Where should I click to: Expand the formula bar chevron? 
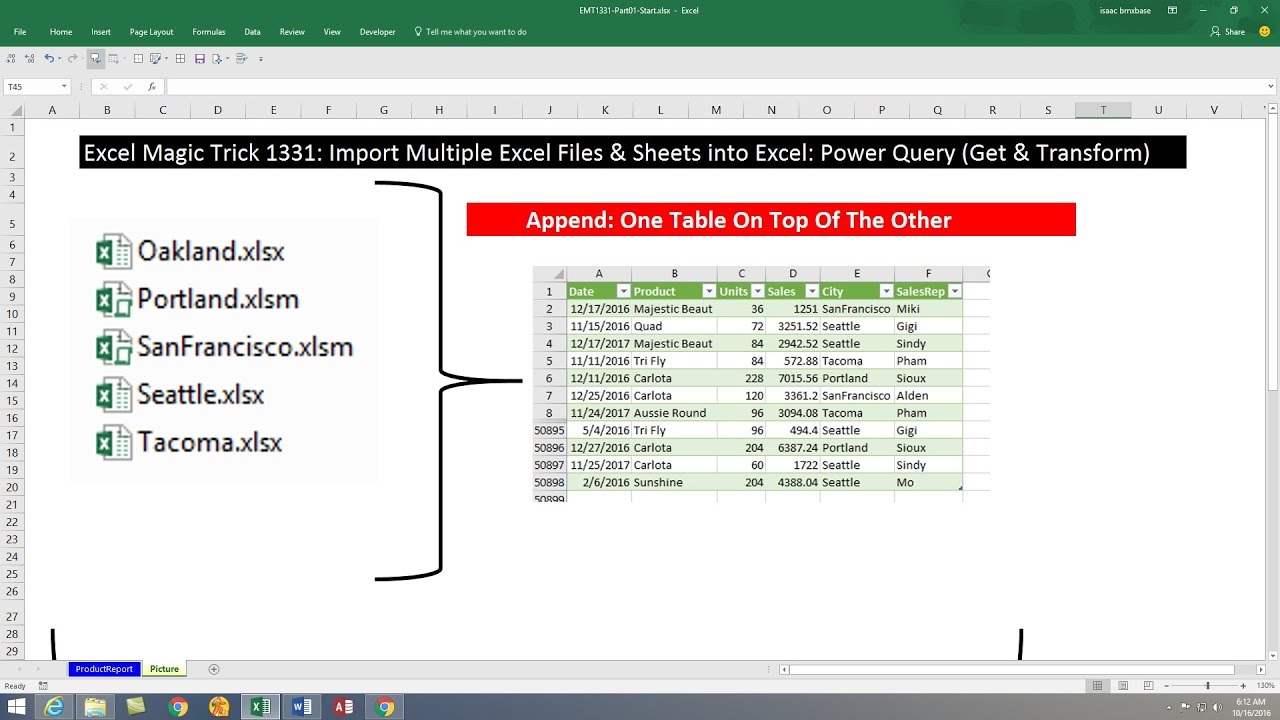1270,87
